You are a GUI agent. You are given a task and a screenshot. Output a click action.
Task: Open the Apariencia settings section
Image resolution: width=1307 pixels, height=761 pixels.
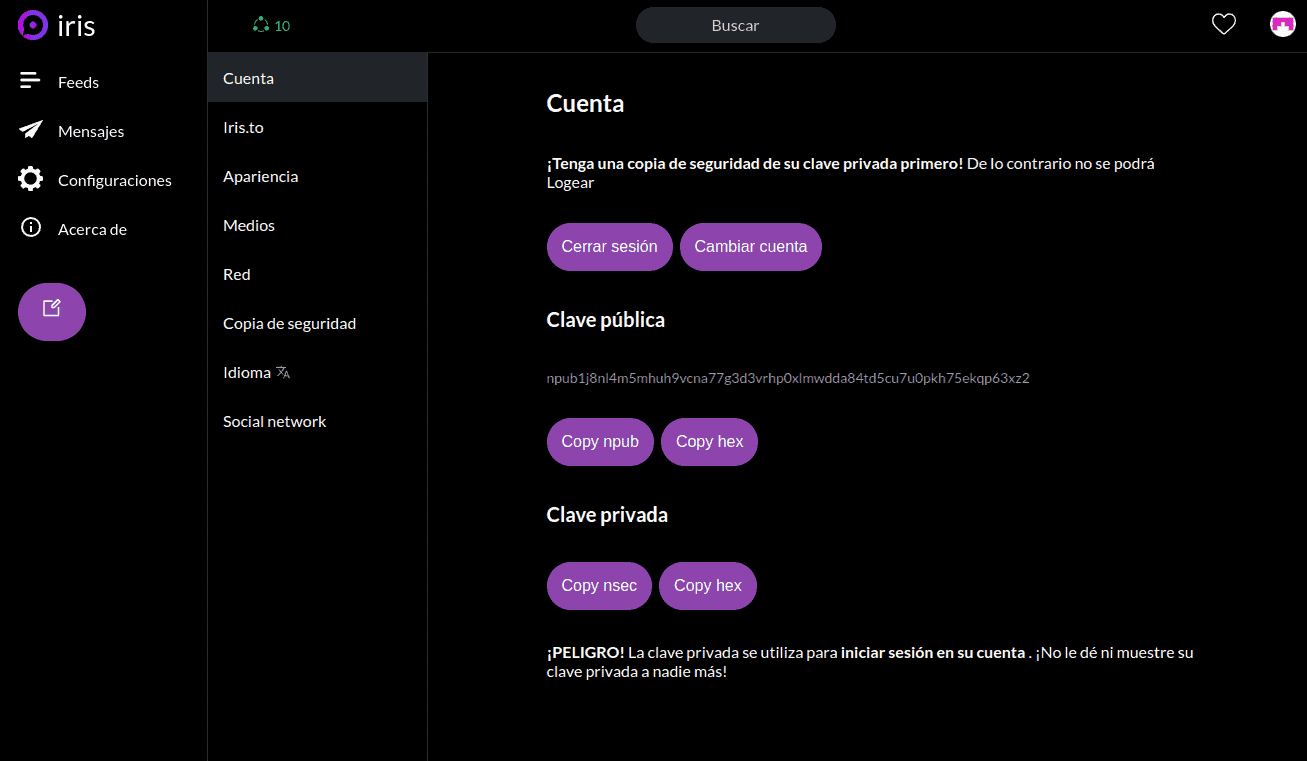pyautogui.click(x=317, y=176)
